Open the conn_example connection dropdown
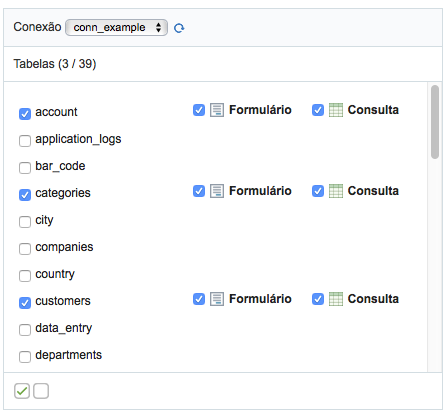This screenshot has width=447, height=415. [x=116, y=27]
